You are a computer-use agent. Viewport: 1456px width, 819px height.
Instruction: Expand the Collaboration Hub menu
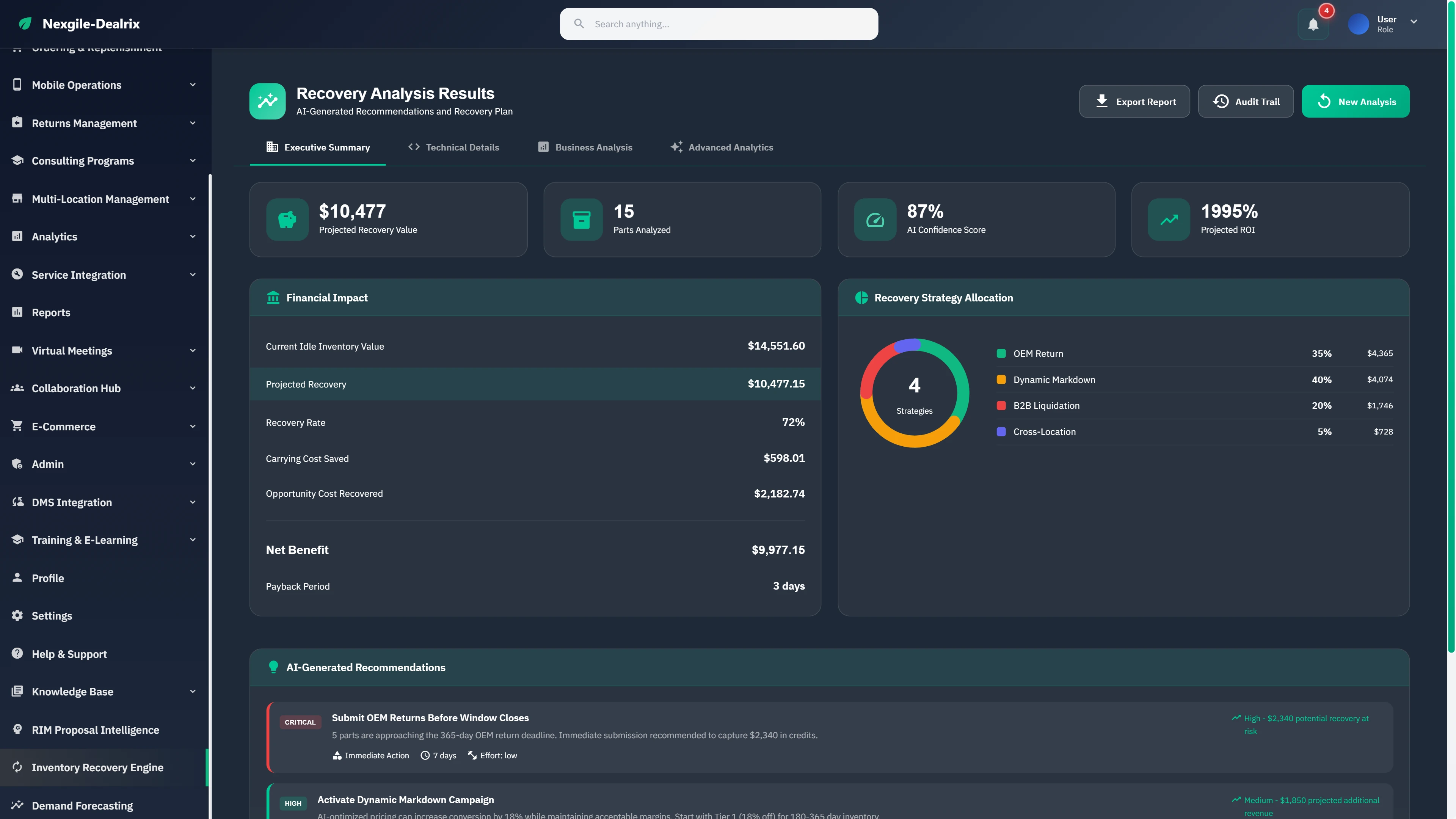coord(193,388)
